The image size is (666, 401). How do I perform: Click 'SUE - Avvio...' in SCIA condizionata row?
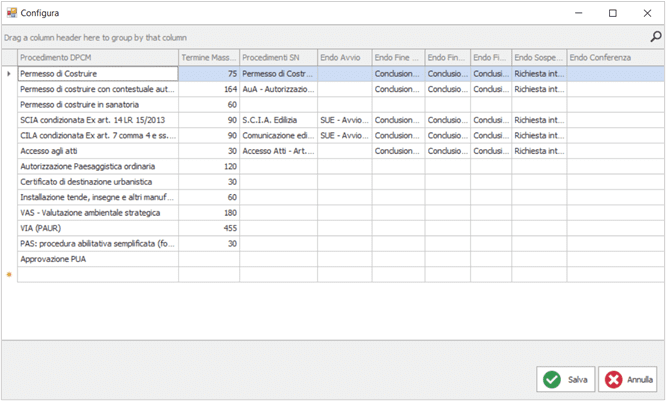point(345,120)
